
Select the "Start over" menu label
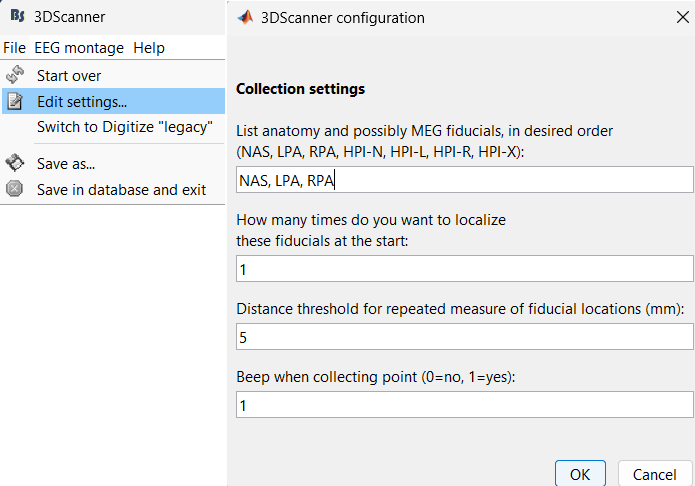coord(69,75)
